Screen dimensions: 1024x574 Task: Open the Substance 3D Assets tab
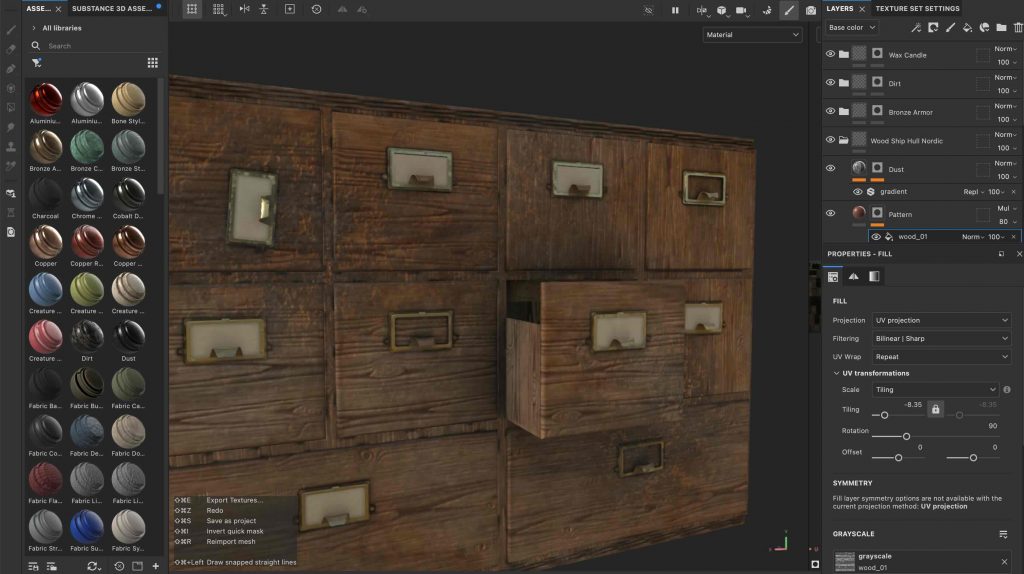pos(113,9)
